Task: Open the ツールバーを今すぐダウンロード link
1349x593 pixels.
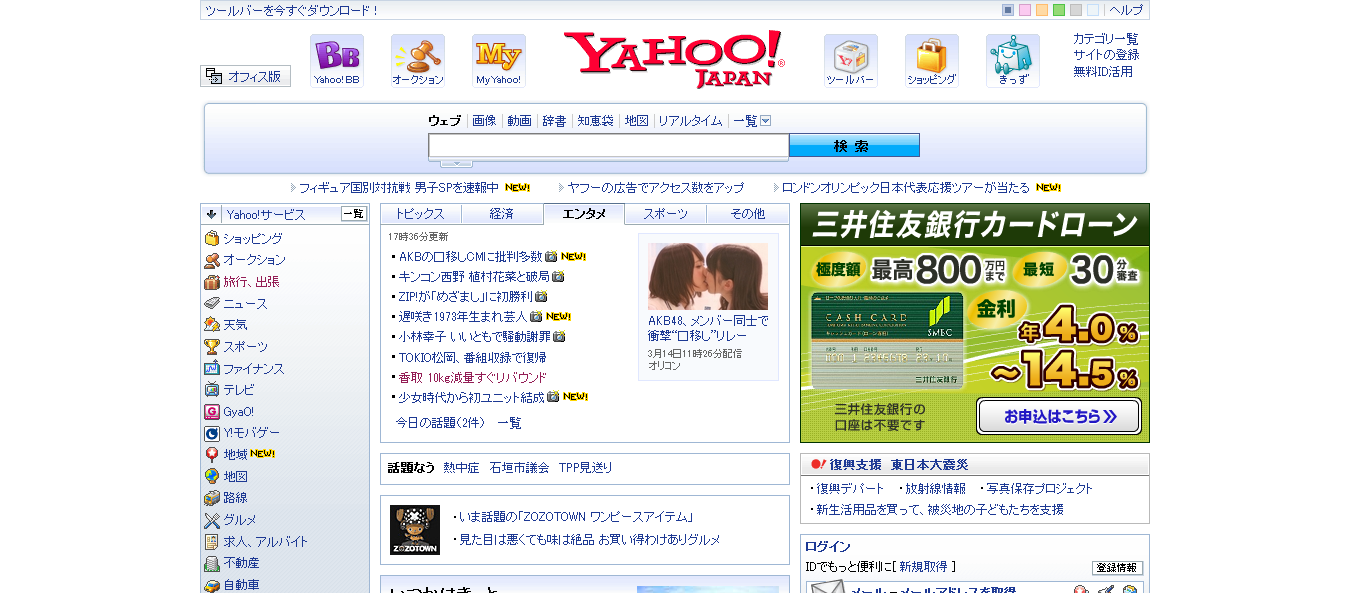Action: click(292, 10)
